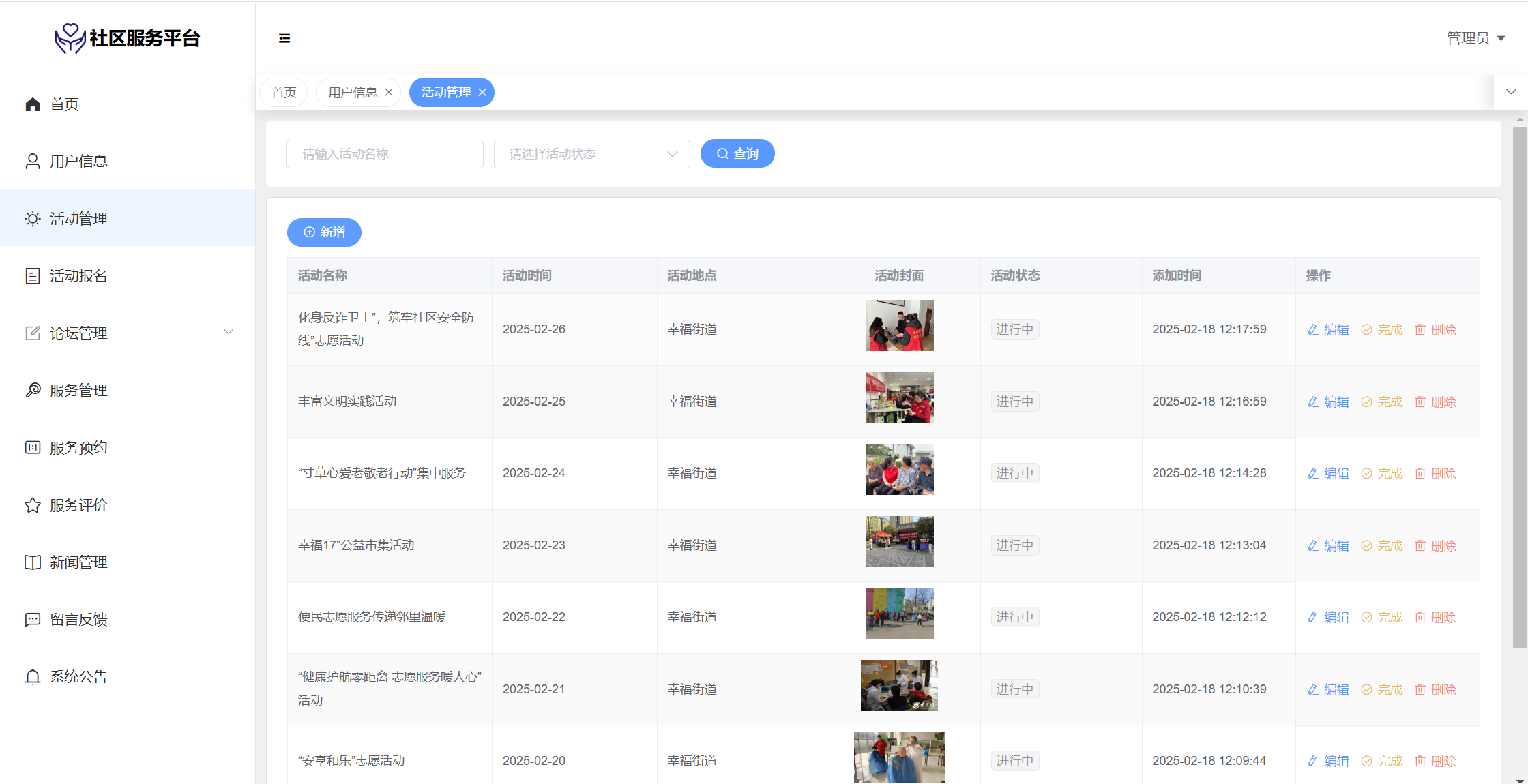This screenshot has height=784, width=1528.
Task: Click the chat bubble icon for 留言反馈
Action: [33, 620]
